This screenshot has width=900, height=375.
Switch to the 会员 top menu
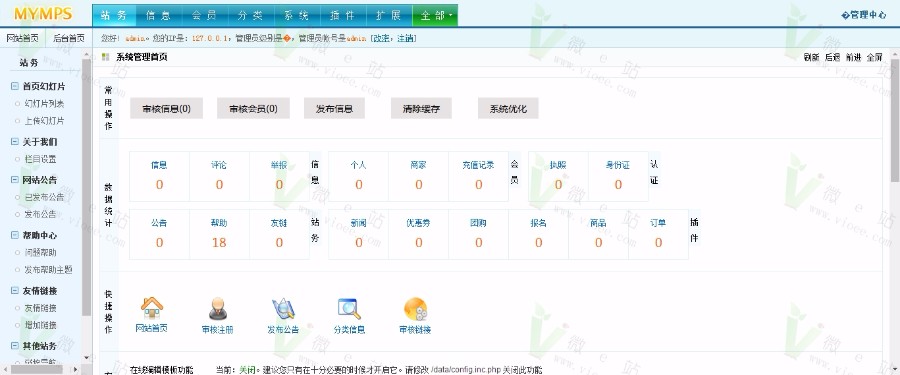pos(205,16)
